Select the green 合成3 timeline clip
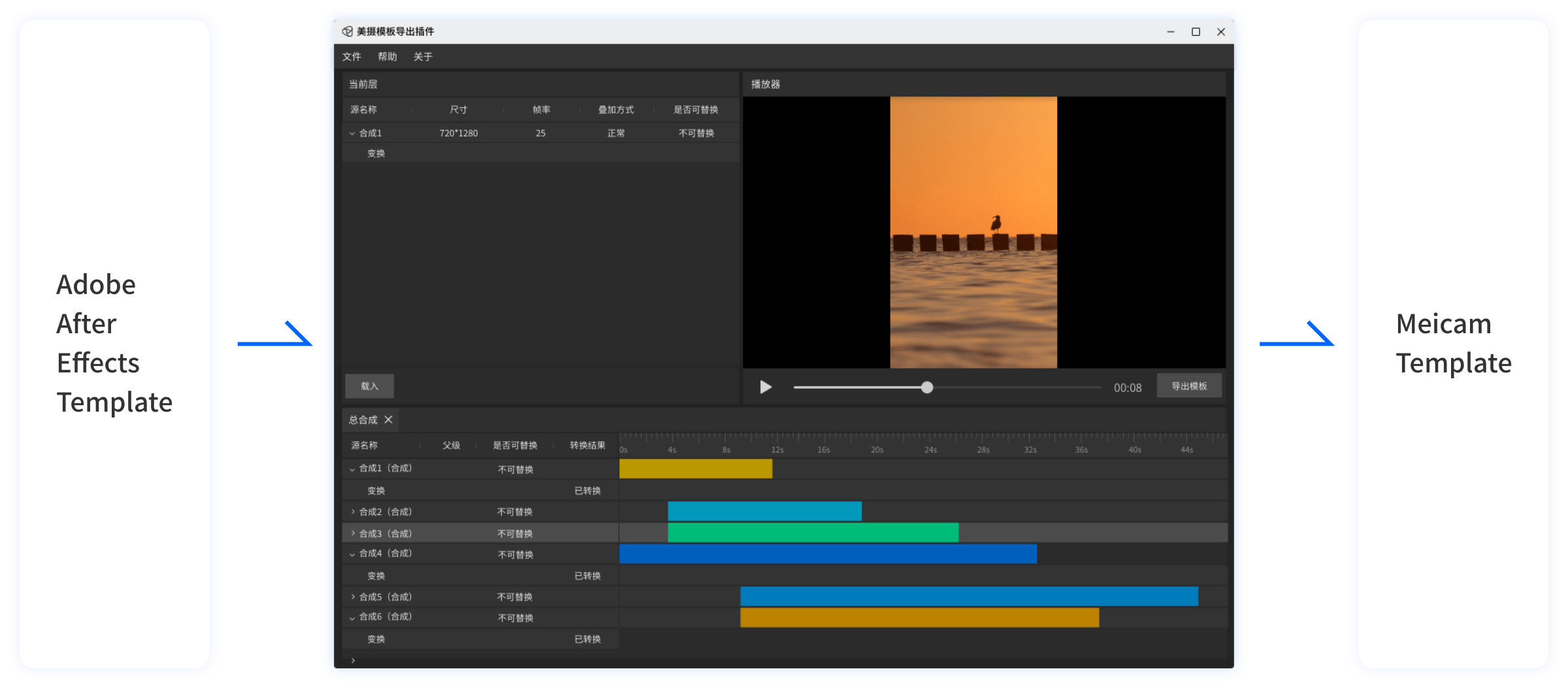This screenshot has width=1568, height=688. click(x=813, y=532)
